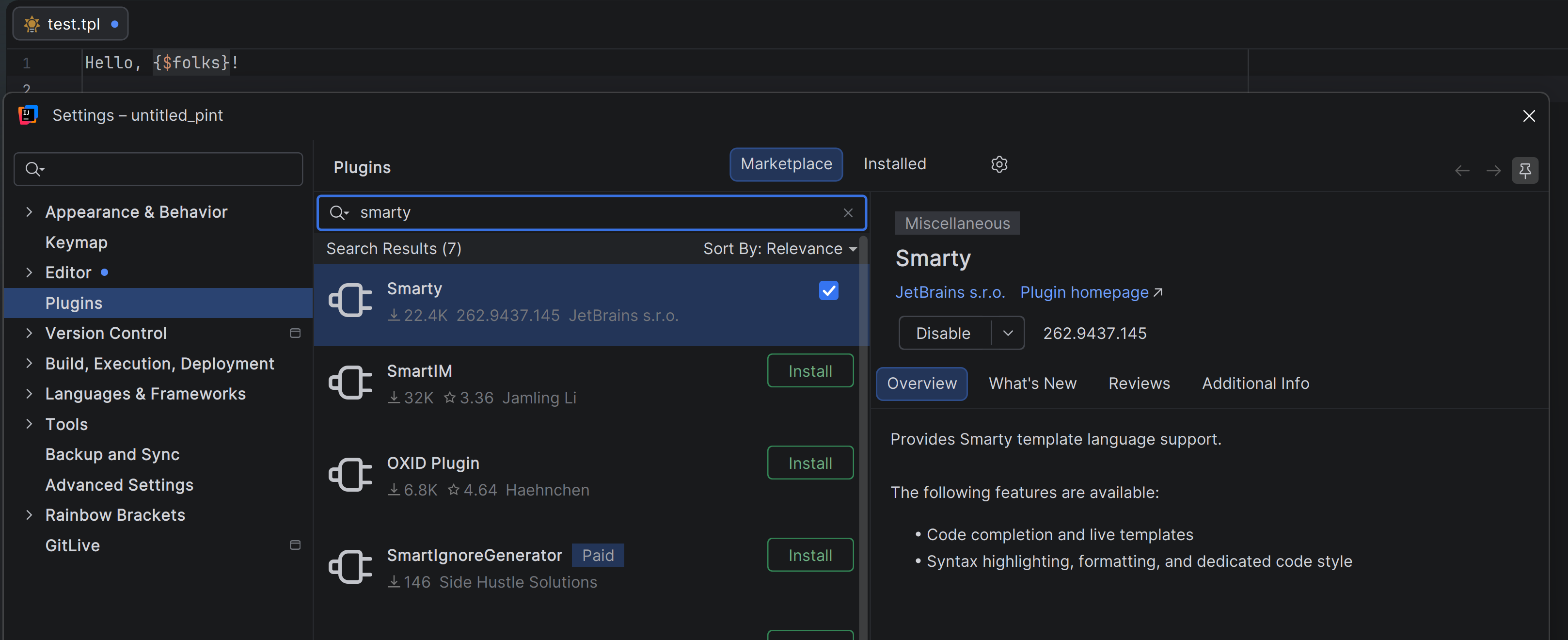The height and width of the screenshot is (640, 1568).
Task: Select GitLive in the settings tree
Action: (72, 545)
